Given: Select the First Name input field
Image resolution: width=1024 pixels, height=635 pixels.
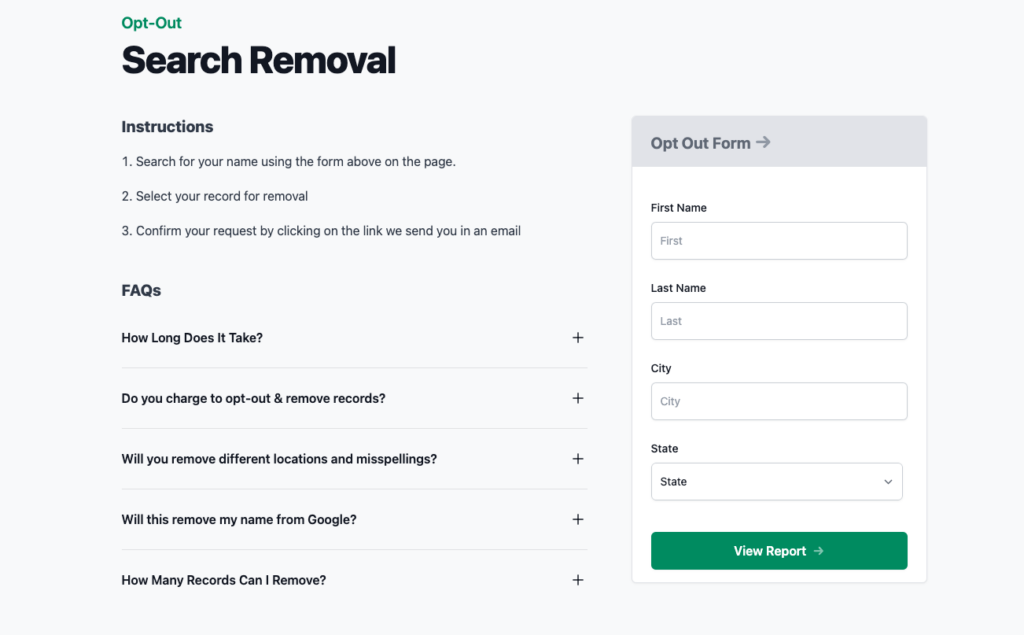Looking at the screenshot, I should (779, 240).
